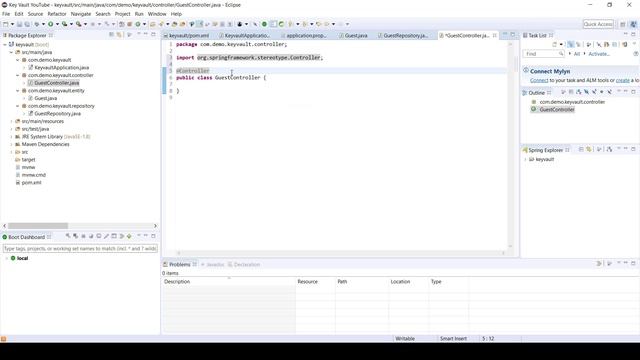Image resolution: width=640 pixels, height=360 pixels.
Task: Click the Collapse All icon in Spring Explorer
Action: pos(581,149)
